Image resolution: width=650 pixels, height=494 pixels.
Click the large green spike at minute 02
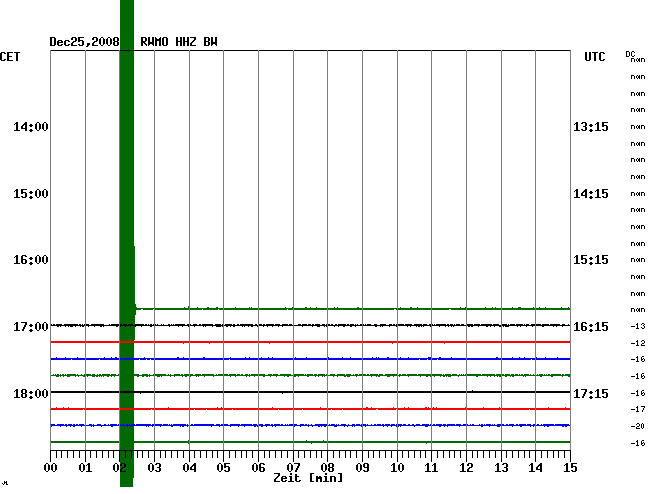(127, 243)
